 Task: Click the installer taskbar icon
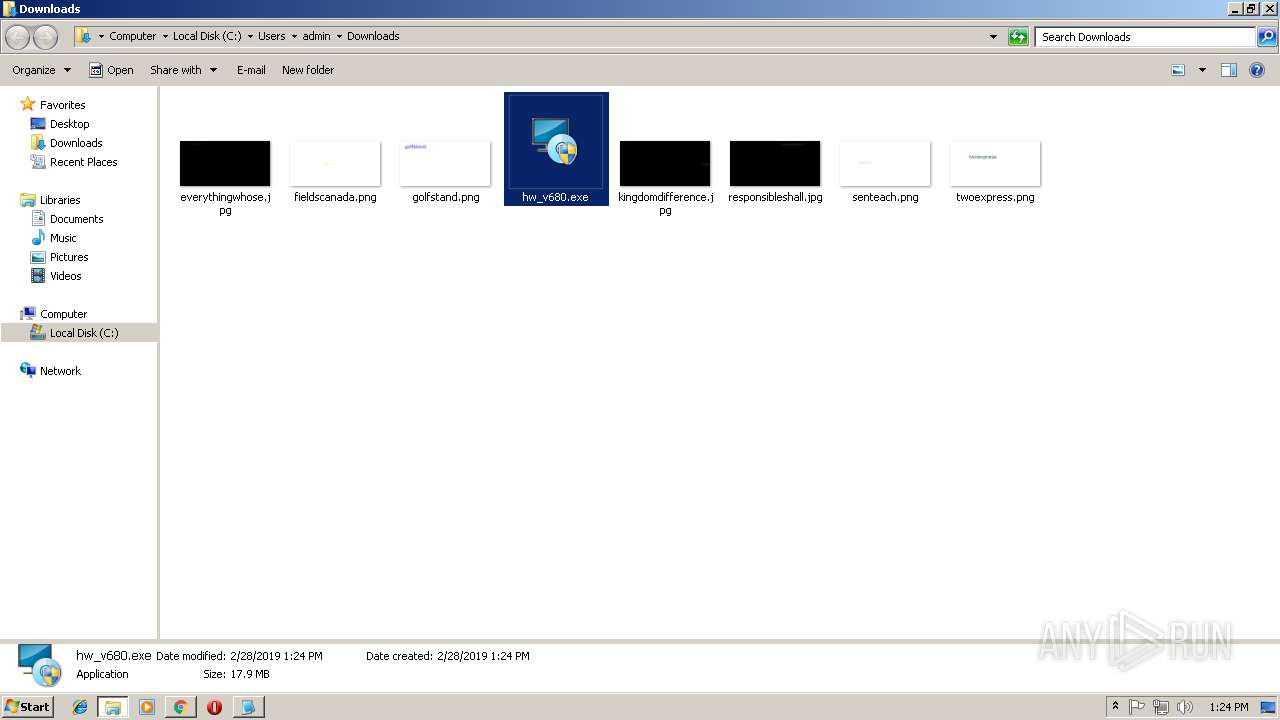248,707
